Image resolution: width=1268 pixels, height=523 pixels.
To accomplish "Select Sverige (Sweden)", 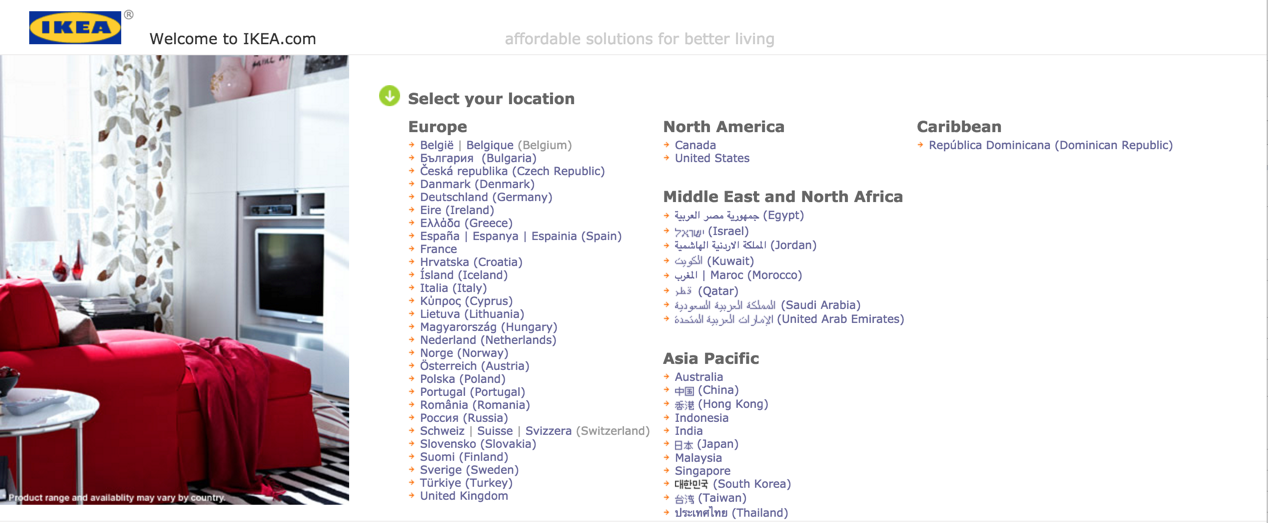I will coord(469,470).
